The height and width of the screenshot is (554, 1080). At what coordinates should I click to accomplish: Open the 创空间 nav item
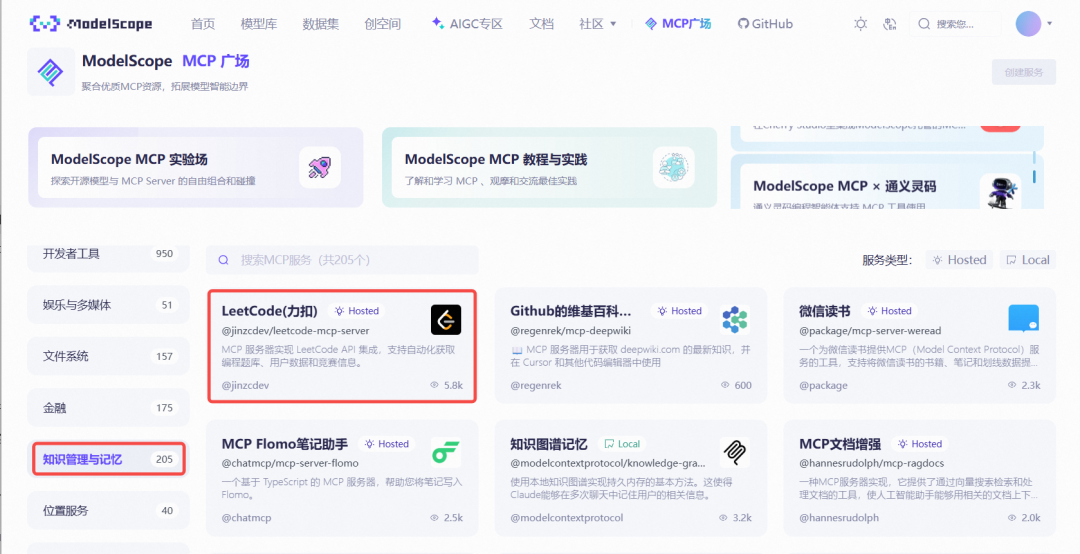pyautogui.click(x=382, y=24)
